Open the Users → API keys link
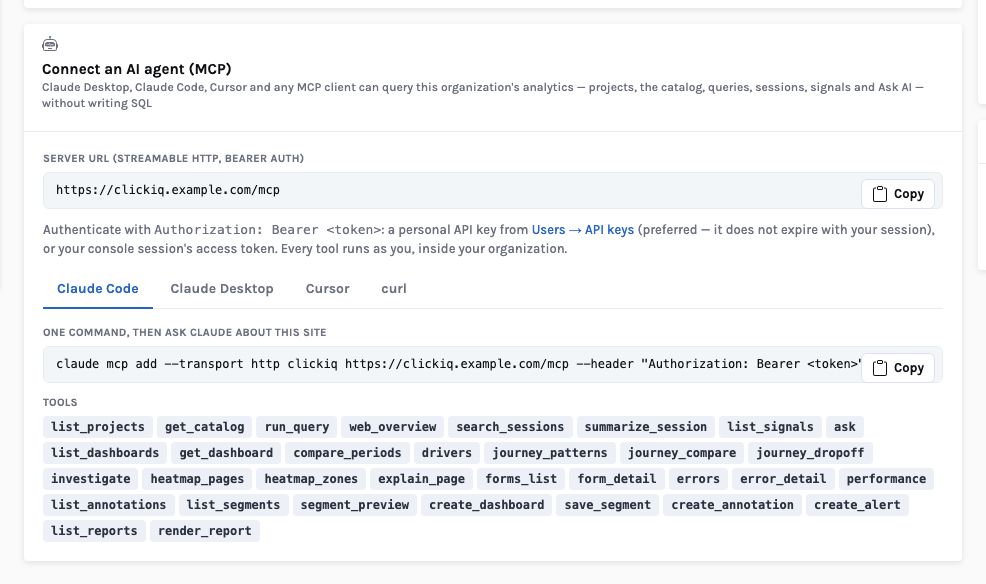 [582, 230]
